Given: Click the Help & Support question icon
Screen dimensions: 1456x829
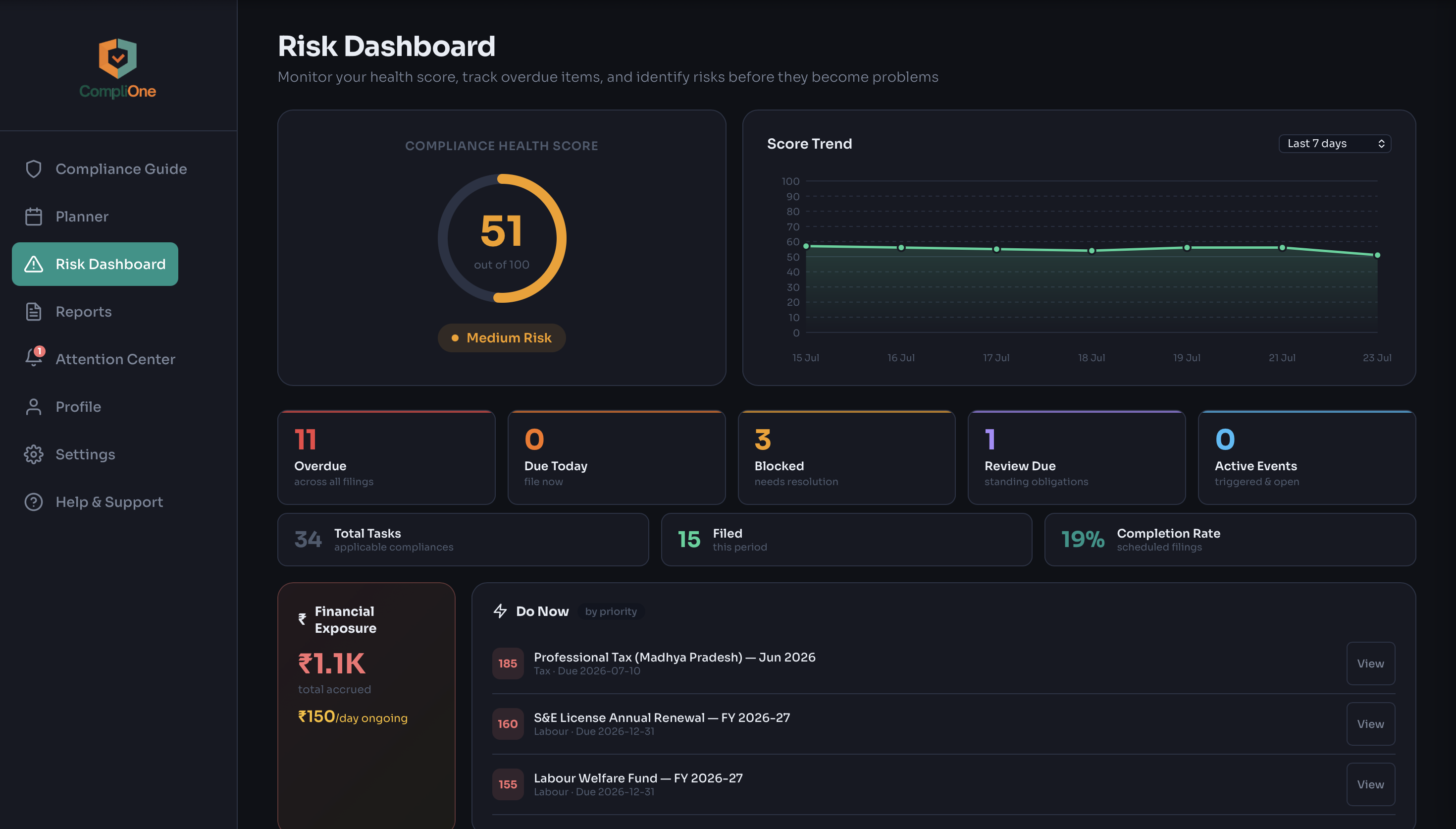Looking at the screenshot, I should click(34, 501).
